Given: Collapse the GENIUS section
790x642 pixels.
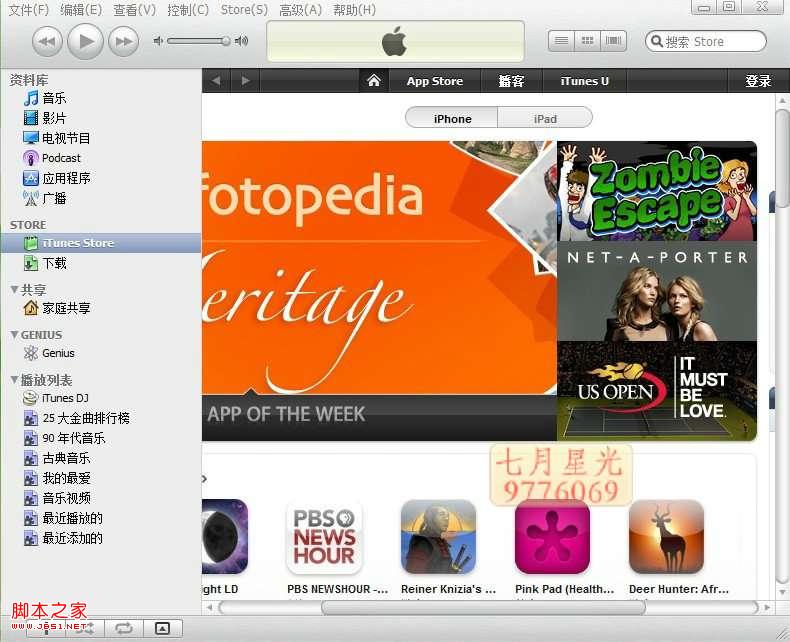Looking at the screenshot, I should coord(14,335).
